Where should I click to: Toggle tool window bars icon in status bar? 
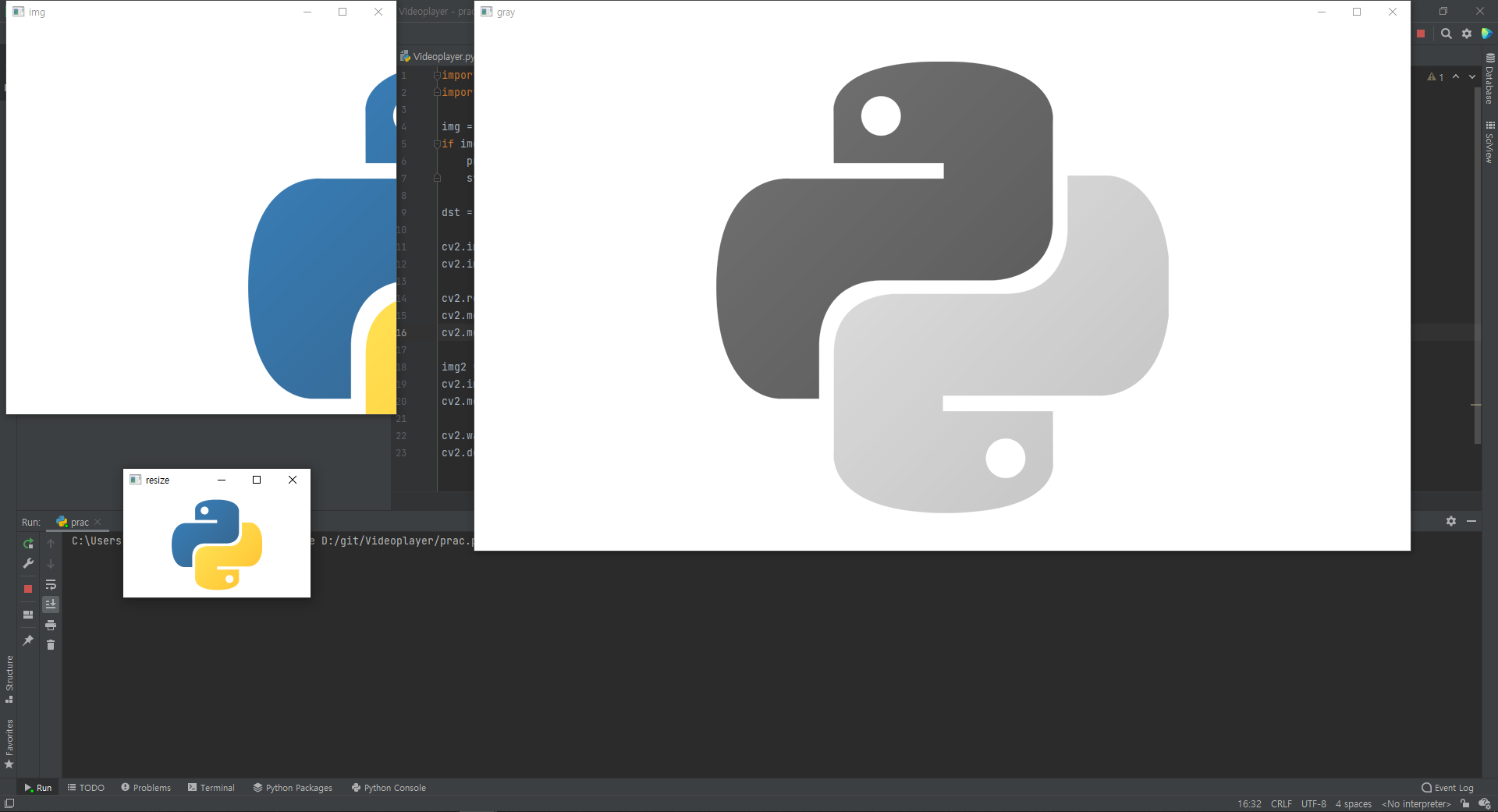coord(9,803)
